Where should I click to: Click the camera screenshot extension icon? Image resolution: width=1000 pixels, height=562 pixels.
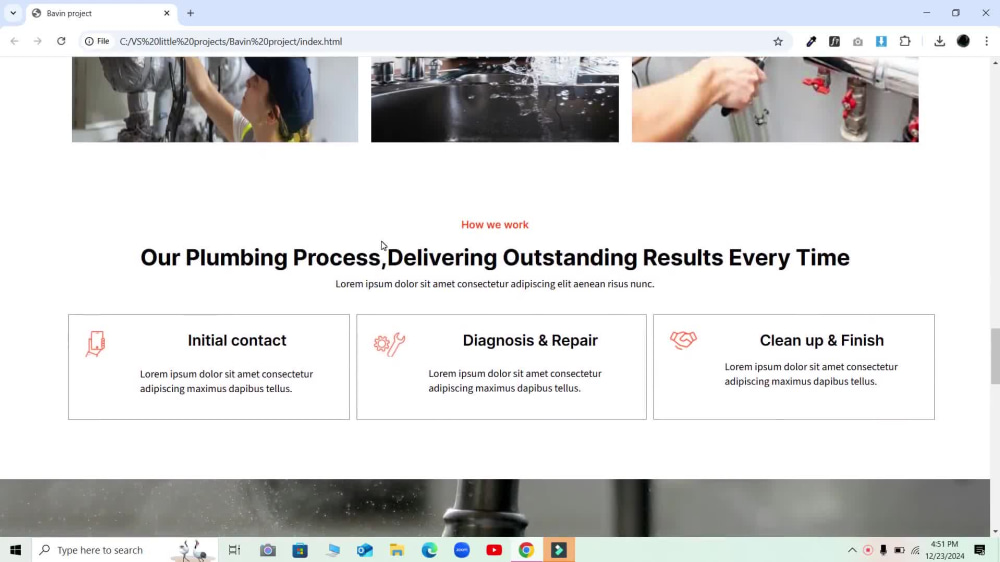click(858, 41)
